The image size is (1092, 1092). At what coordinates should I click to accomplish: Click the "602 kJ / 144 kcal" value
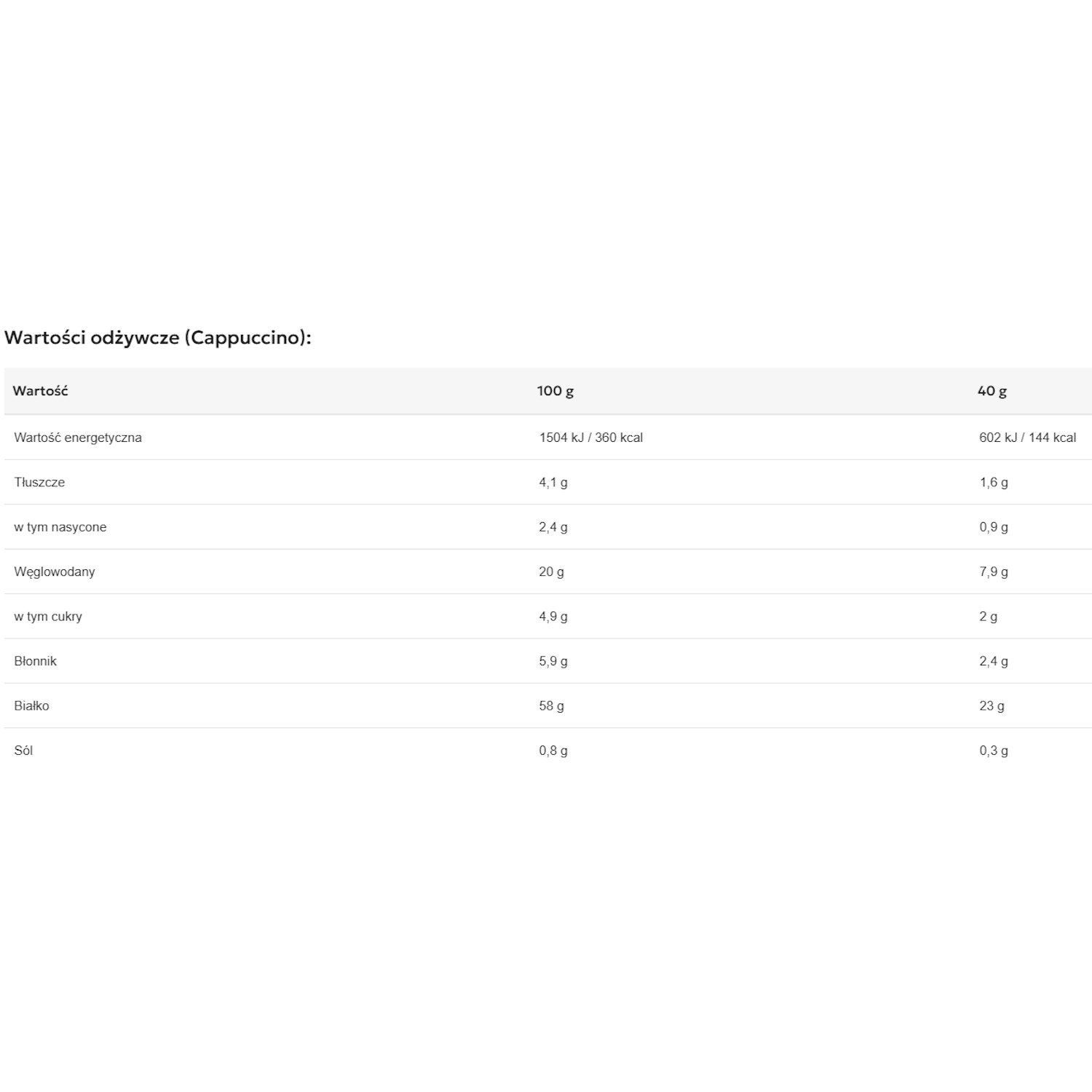pyautogui.click(x=1027, y=438)
